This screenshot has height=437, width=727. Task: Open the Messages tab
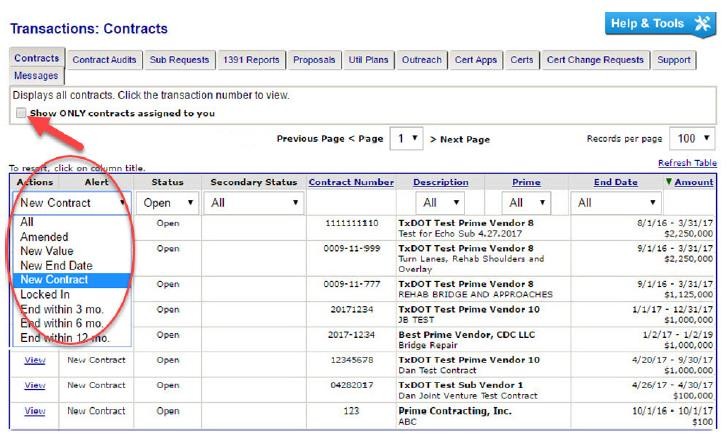coord(35,76)
